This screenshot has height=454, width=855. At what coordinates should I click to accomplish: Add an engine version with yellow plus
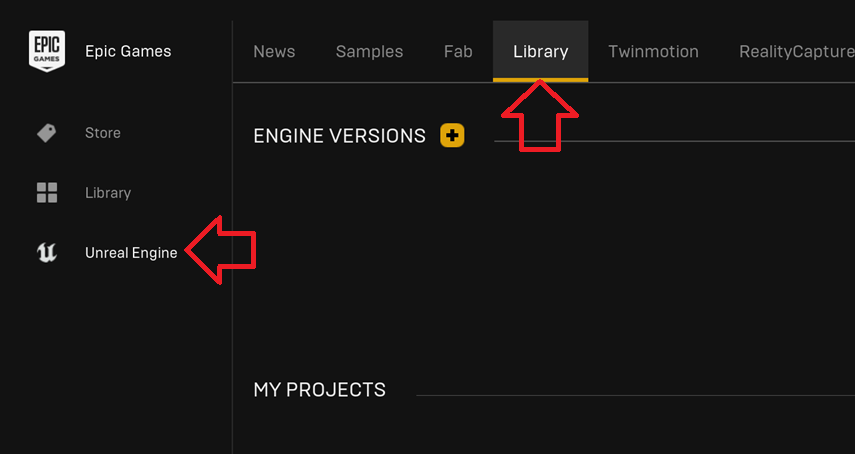pos(452,135)
